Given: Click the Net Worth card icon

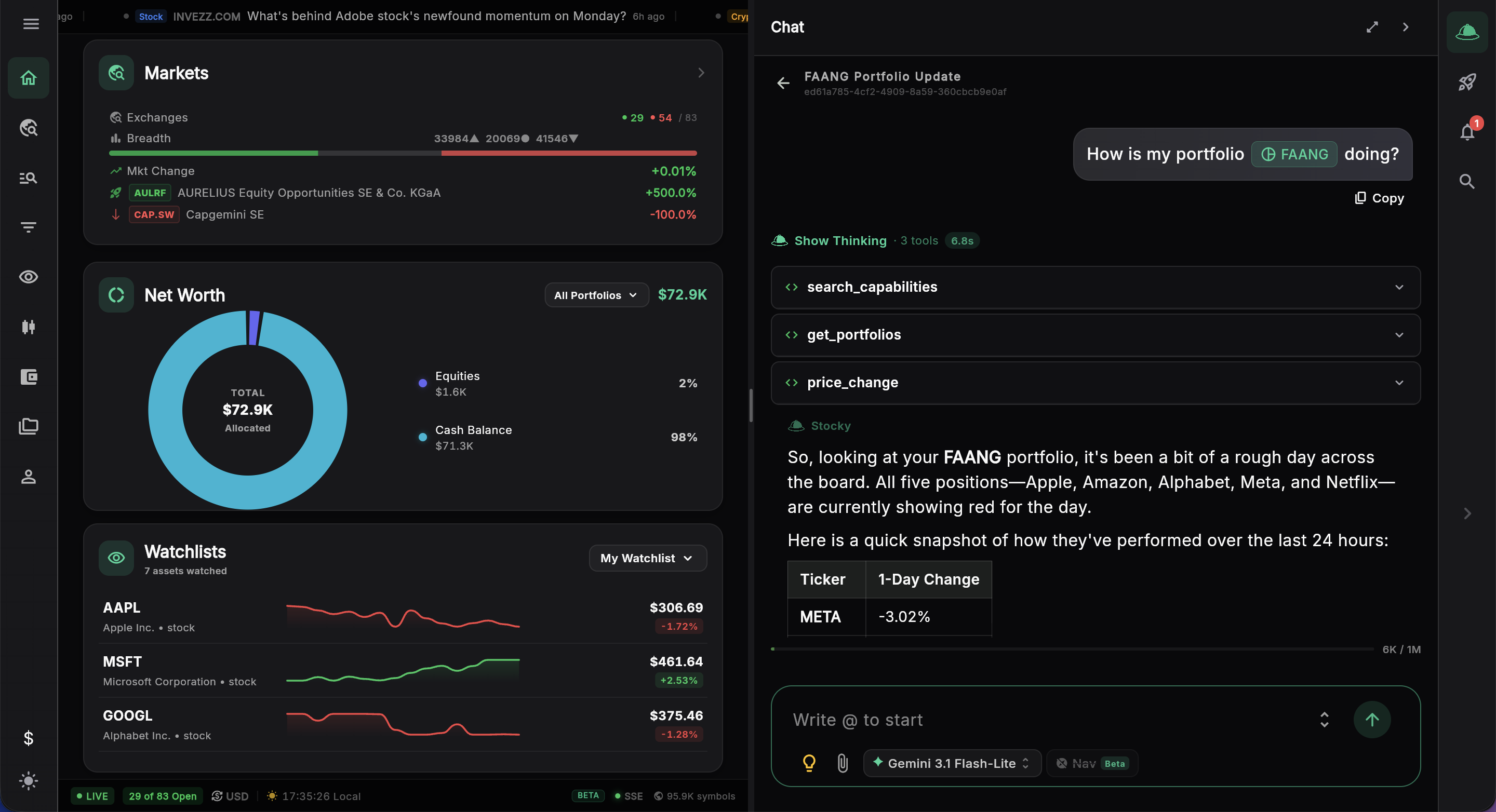Looking at the screenshot, I should pyautogui.click(x=116, y=295).
